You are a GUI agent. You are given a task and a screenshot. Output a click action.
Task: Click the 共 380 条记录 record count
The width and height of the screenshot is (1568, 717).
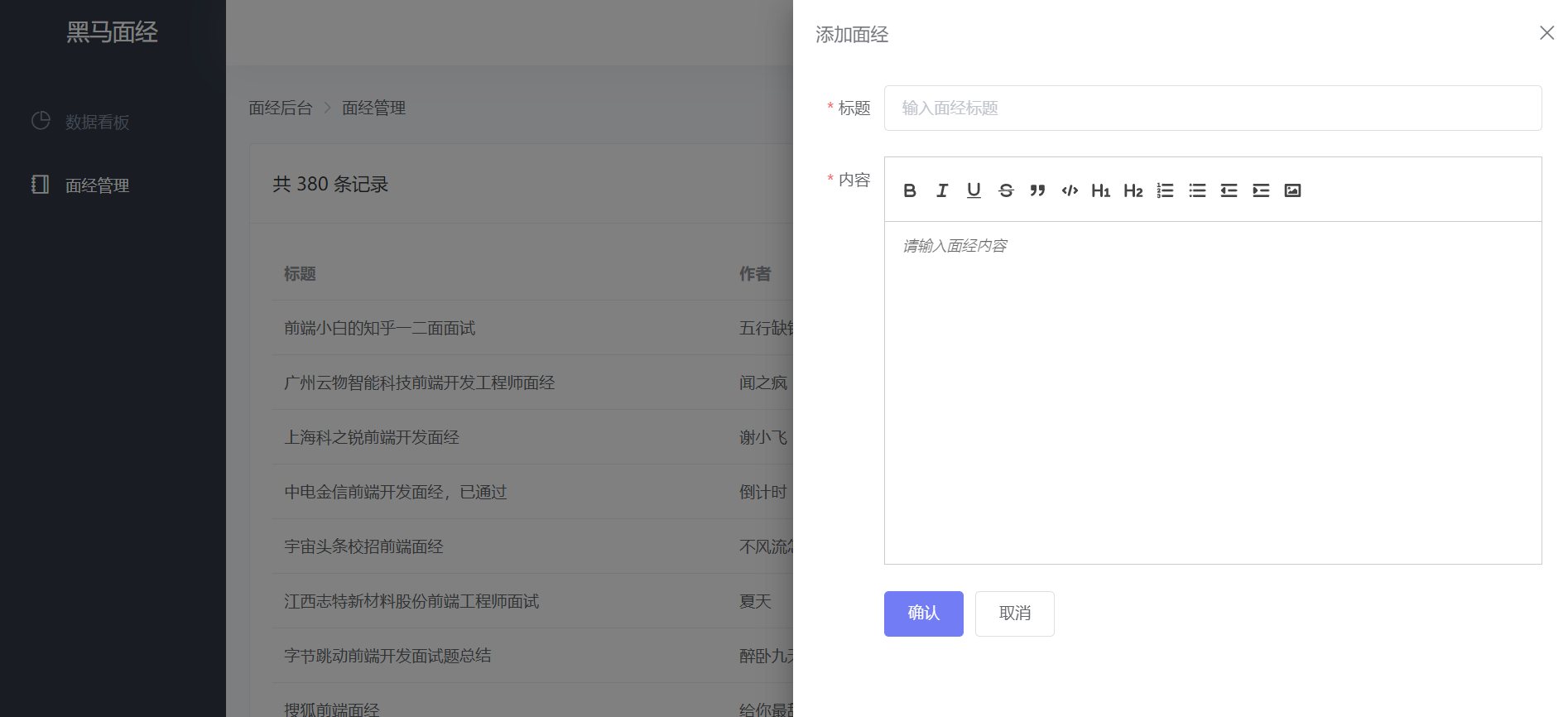(330, 184)
